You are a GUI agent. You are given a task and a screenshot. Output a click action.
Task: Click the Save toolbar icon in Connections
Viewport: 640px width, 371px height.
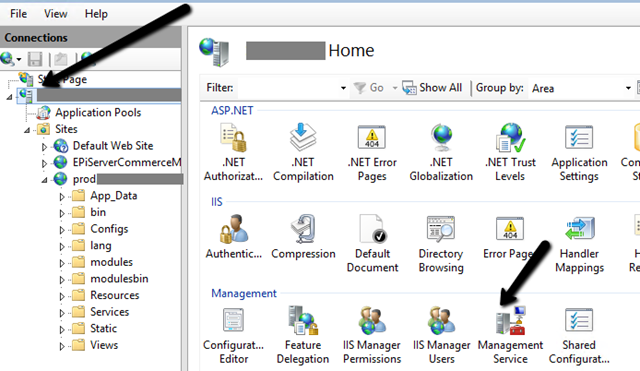click(35, 59)
